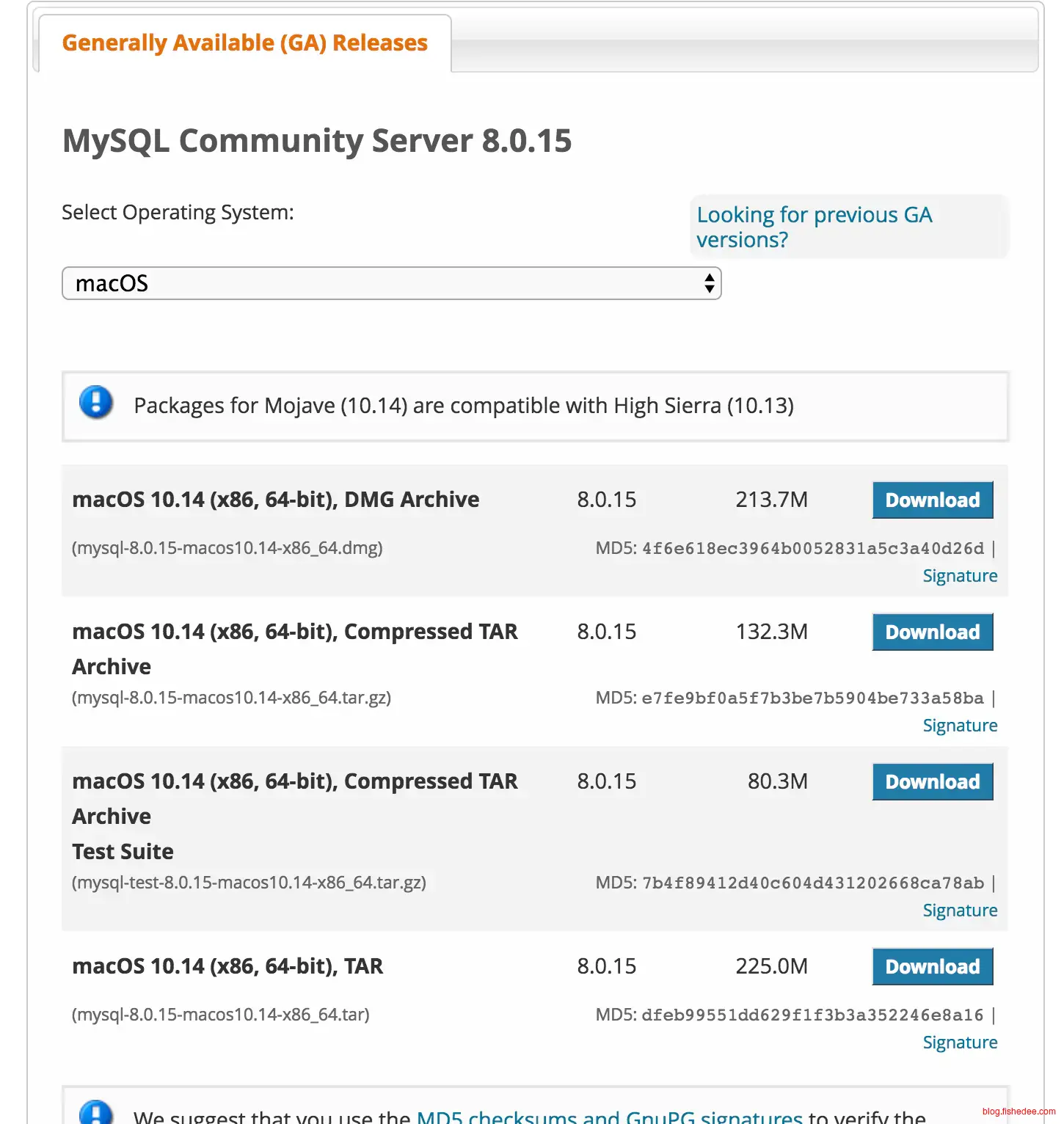Click the mysql-8.0.15-macos10.14-x86_64.dmg filename
Screen dimensions: 1064x1124
pos(227,548)
